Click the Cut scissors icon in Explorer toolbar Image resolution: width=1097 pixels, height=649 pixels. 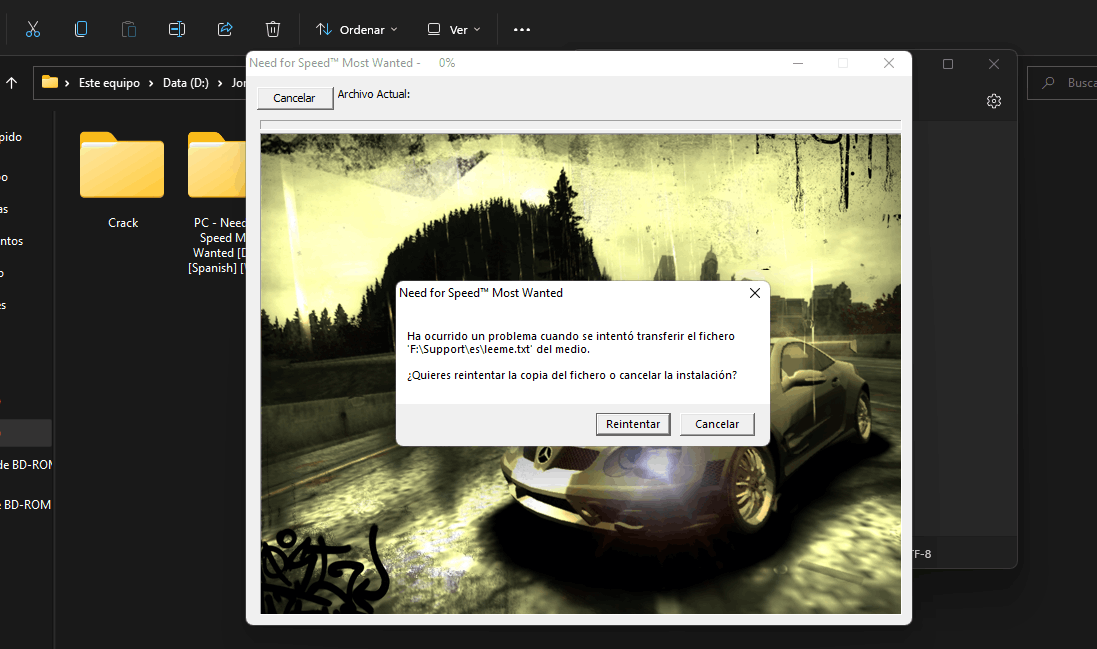click(33, 29)
